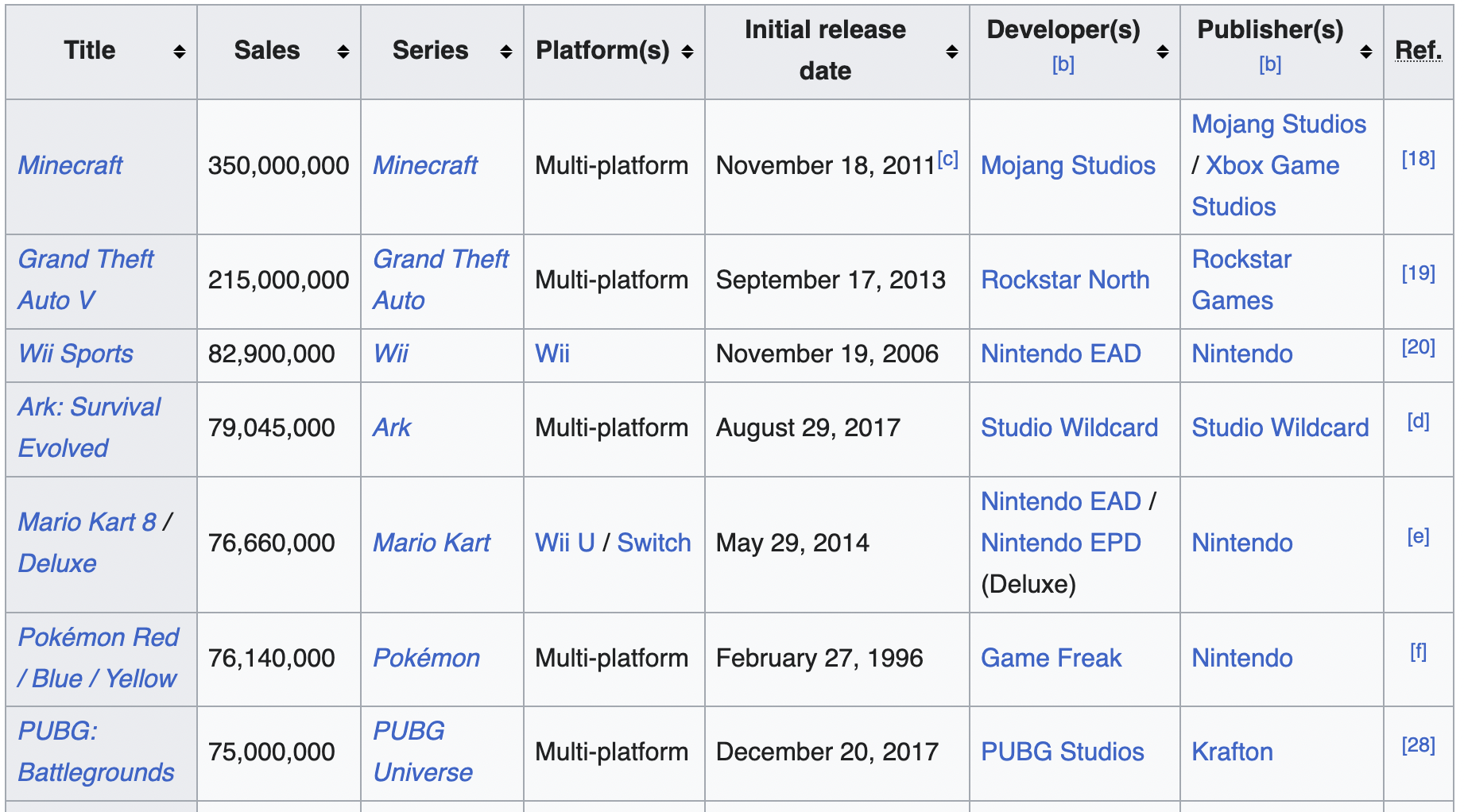Open Pokémon series link
1464x812 pixels.
pos(426,658)
